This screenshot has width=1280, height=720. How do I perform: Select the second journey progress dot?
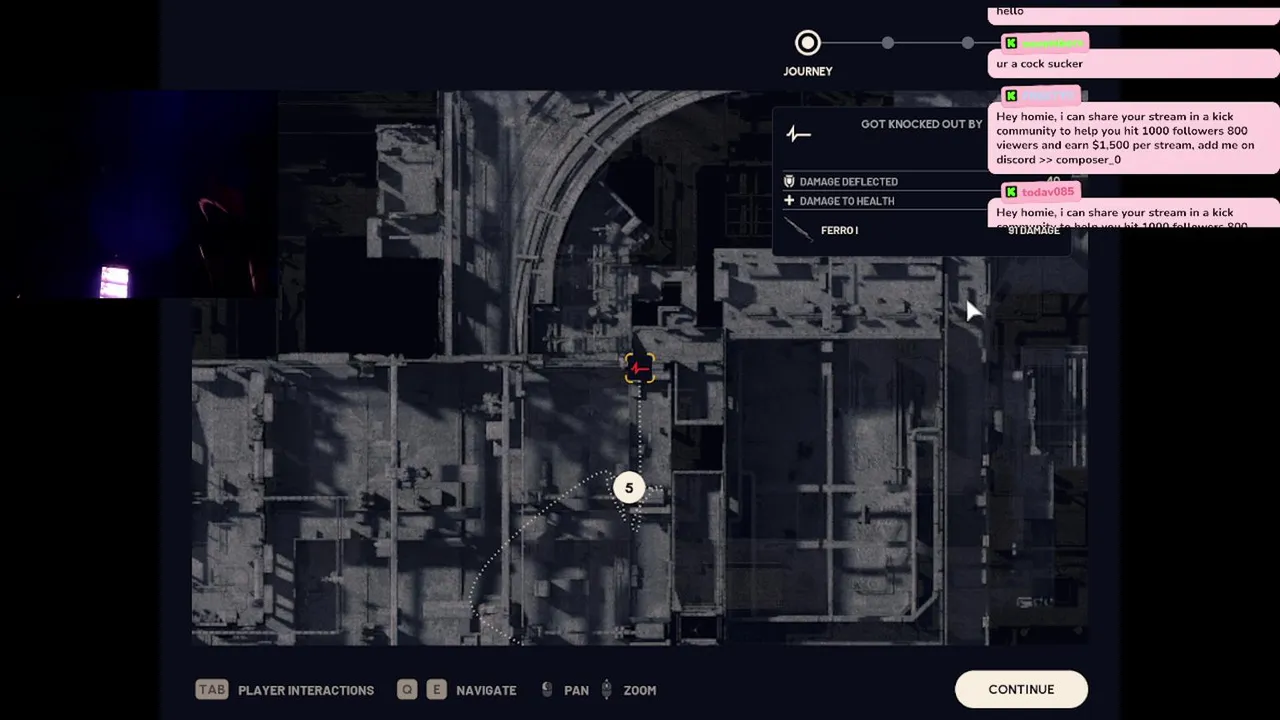click(888, 43)
